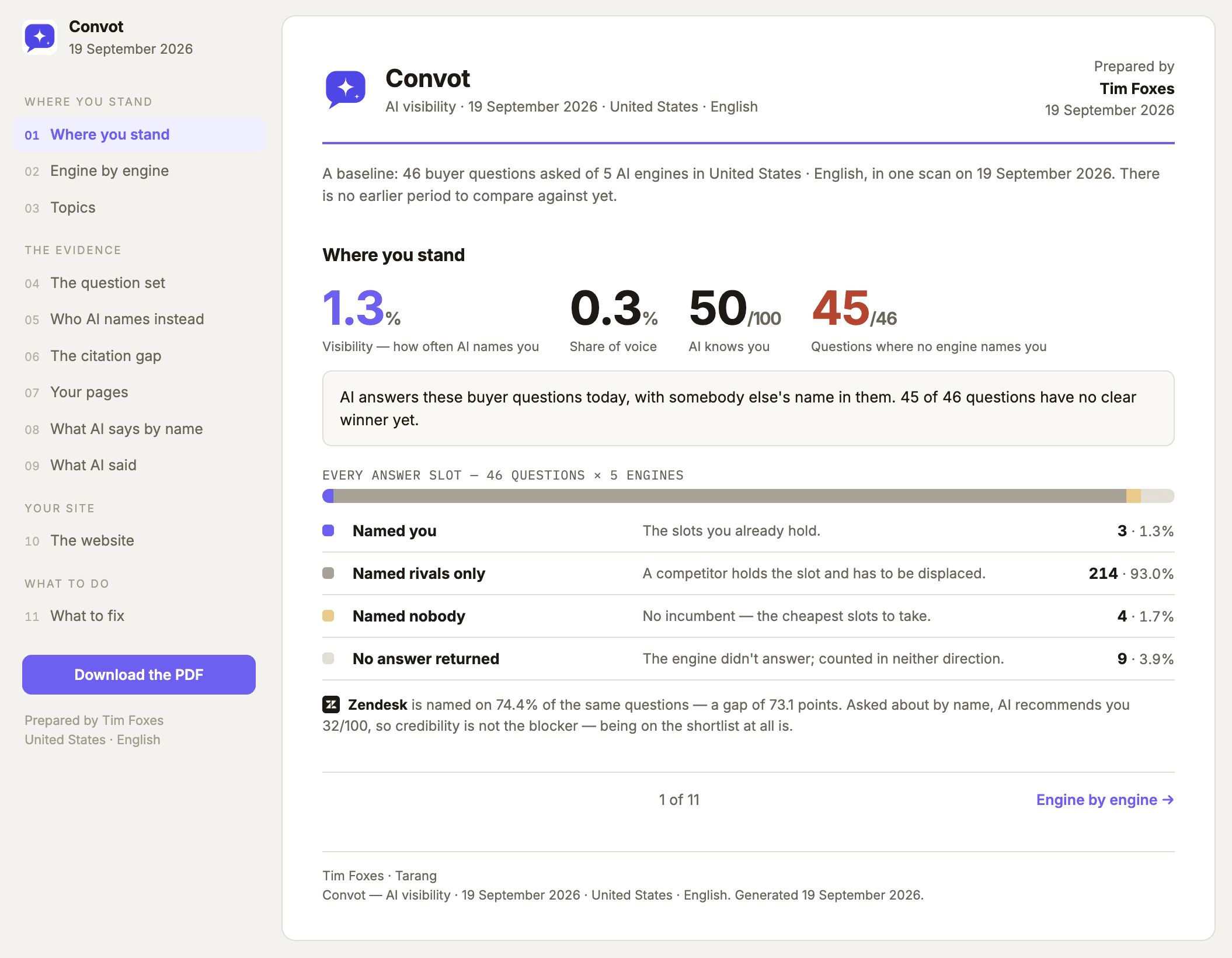Click the 9 · 3.9% value

1145,659
